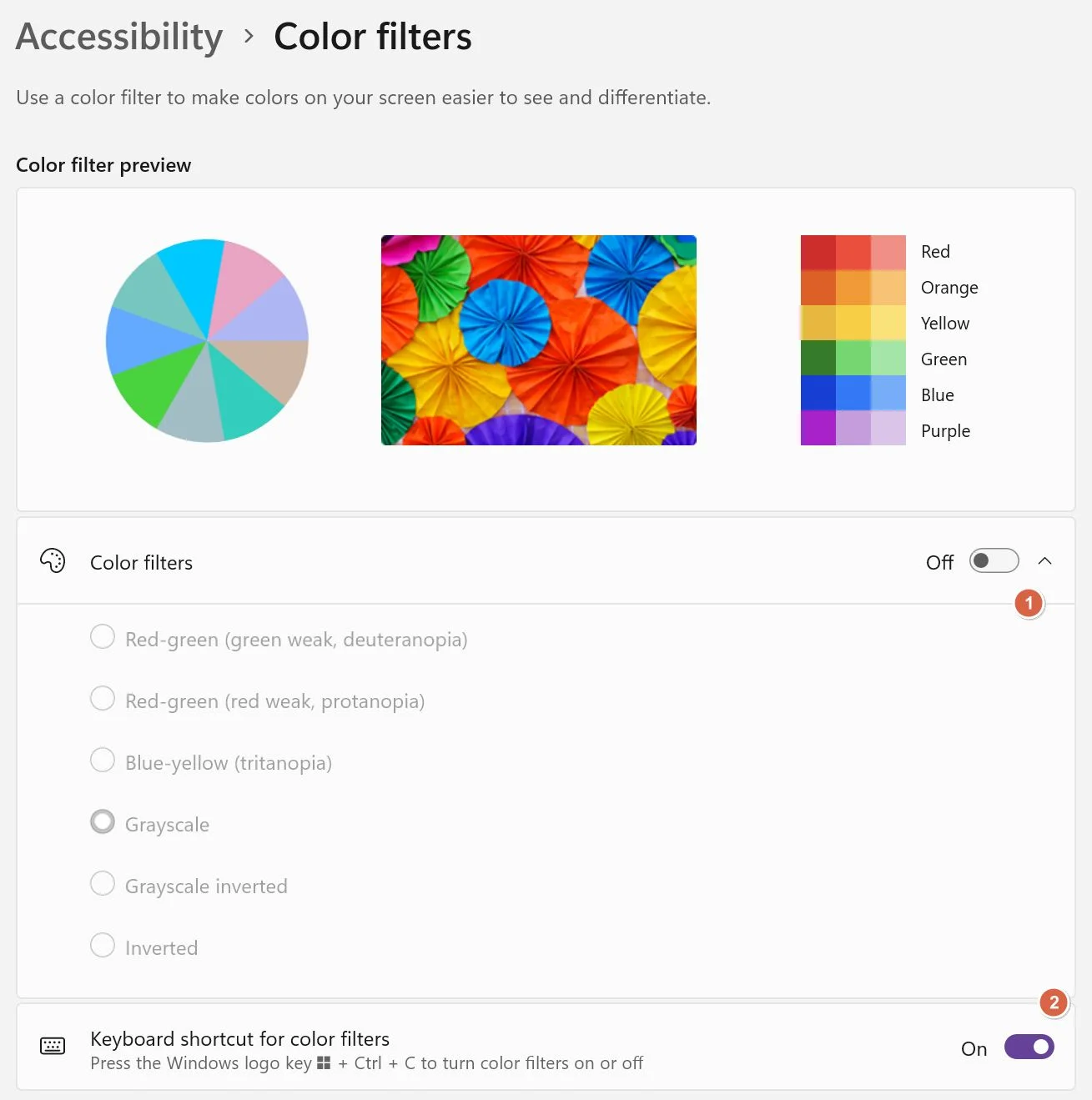Click the color palette icon beside Color filters
The image size is (1092, 1100).
(x=53, y=561)
